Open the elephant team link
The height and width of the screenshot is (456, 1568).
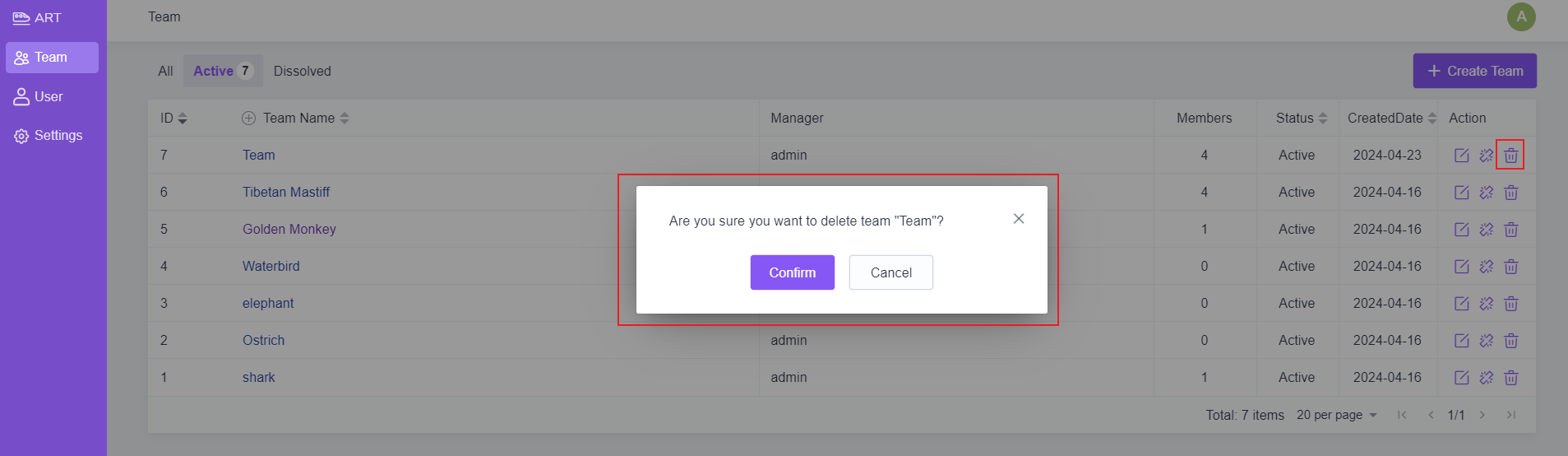[x=268, y=304]
